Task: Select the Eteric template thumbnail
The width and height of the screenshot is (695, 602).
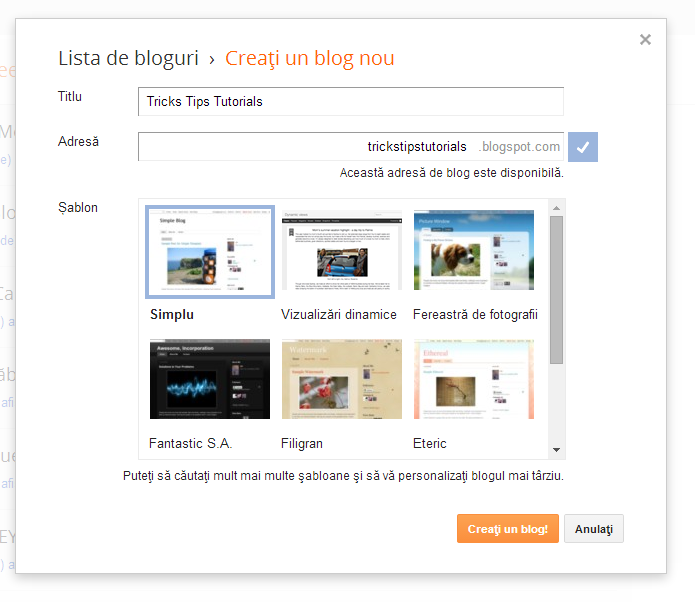Action: [x=474, y=379]
